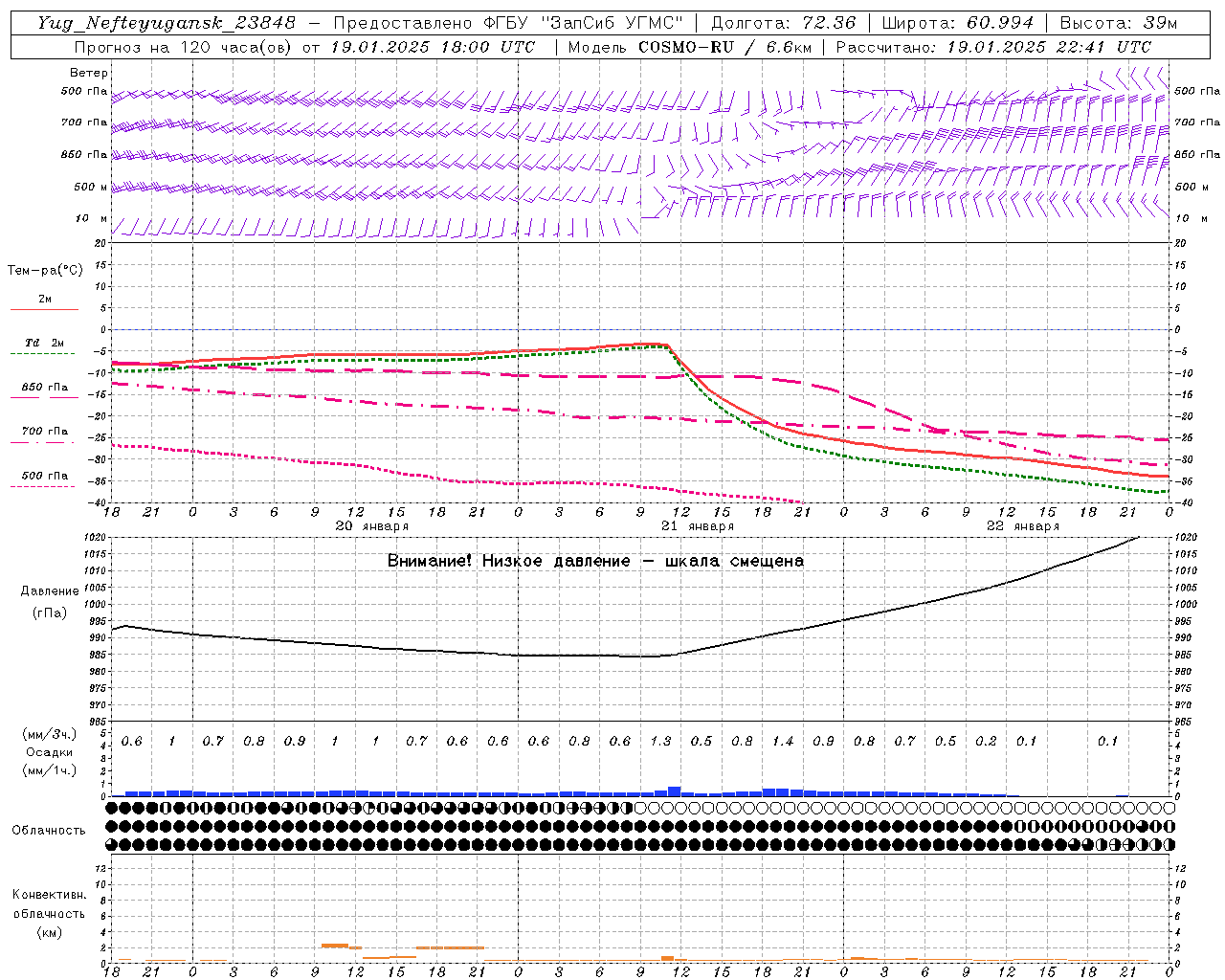Select the 0.2 precipitation value
Image resolution: width=1225 pixels, height=980 pixels.
pyautogui.click(x=986, y=742)
